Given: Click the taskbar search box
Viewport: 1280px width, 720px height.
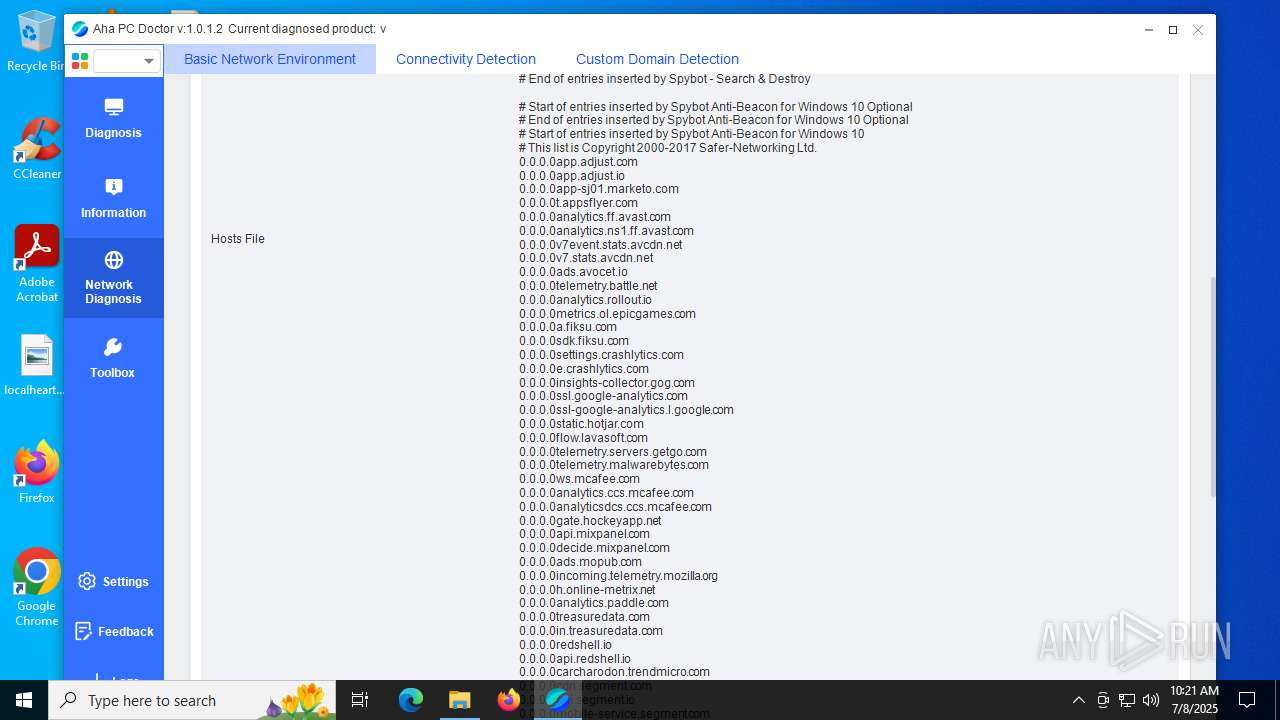Looking at the screenshot, I should tap(194, 700).
